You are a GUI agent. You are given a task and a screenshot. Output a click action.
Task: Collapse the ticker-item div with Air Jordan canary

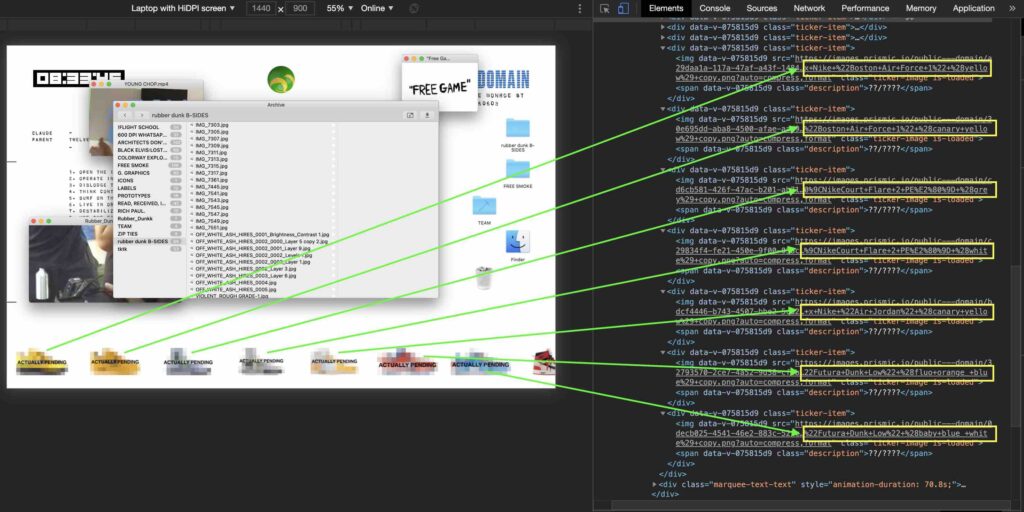tap(664, 291)
